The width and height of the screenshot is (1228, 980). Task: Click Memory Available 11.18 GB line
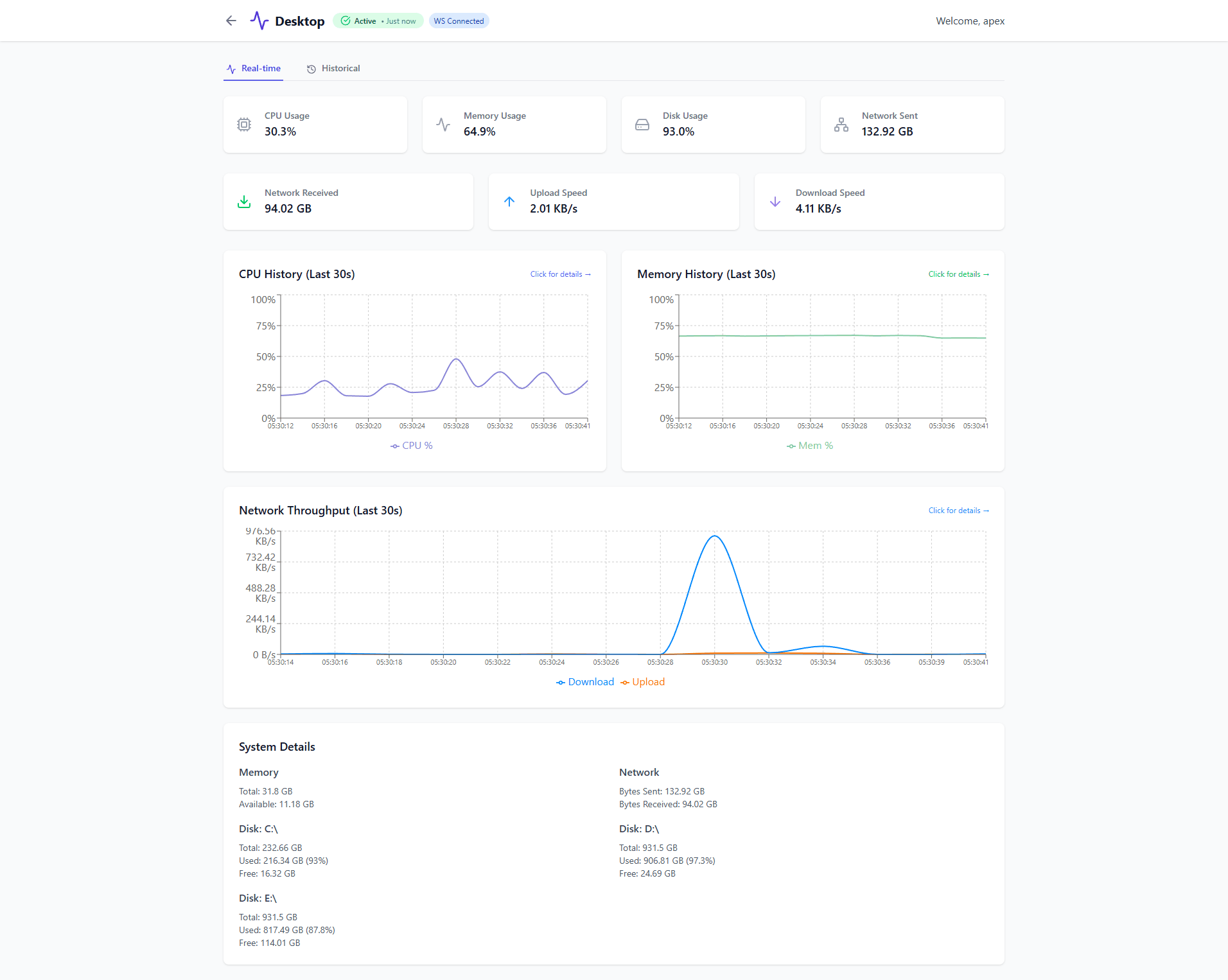pos(276,804)
